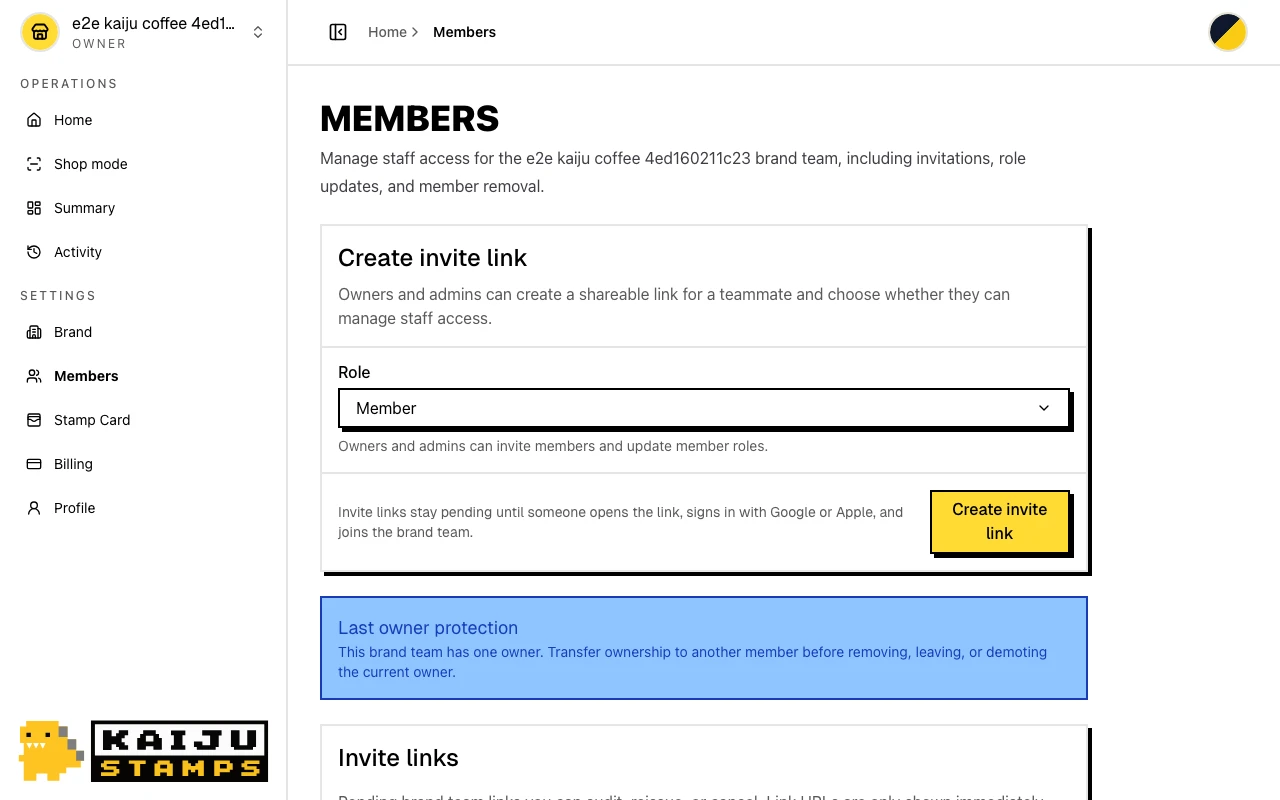Click the Profile person icon
Image resolution: width=1280 pixels, height=800 pixels.
tap(34, 508)
